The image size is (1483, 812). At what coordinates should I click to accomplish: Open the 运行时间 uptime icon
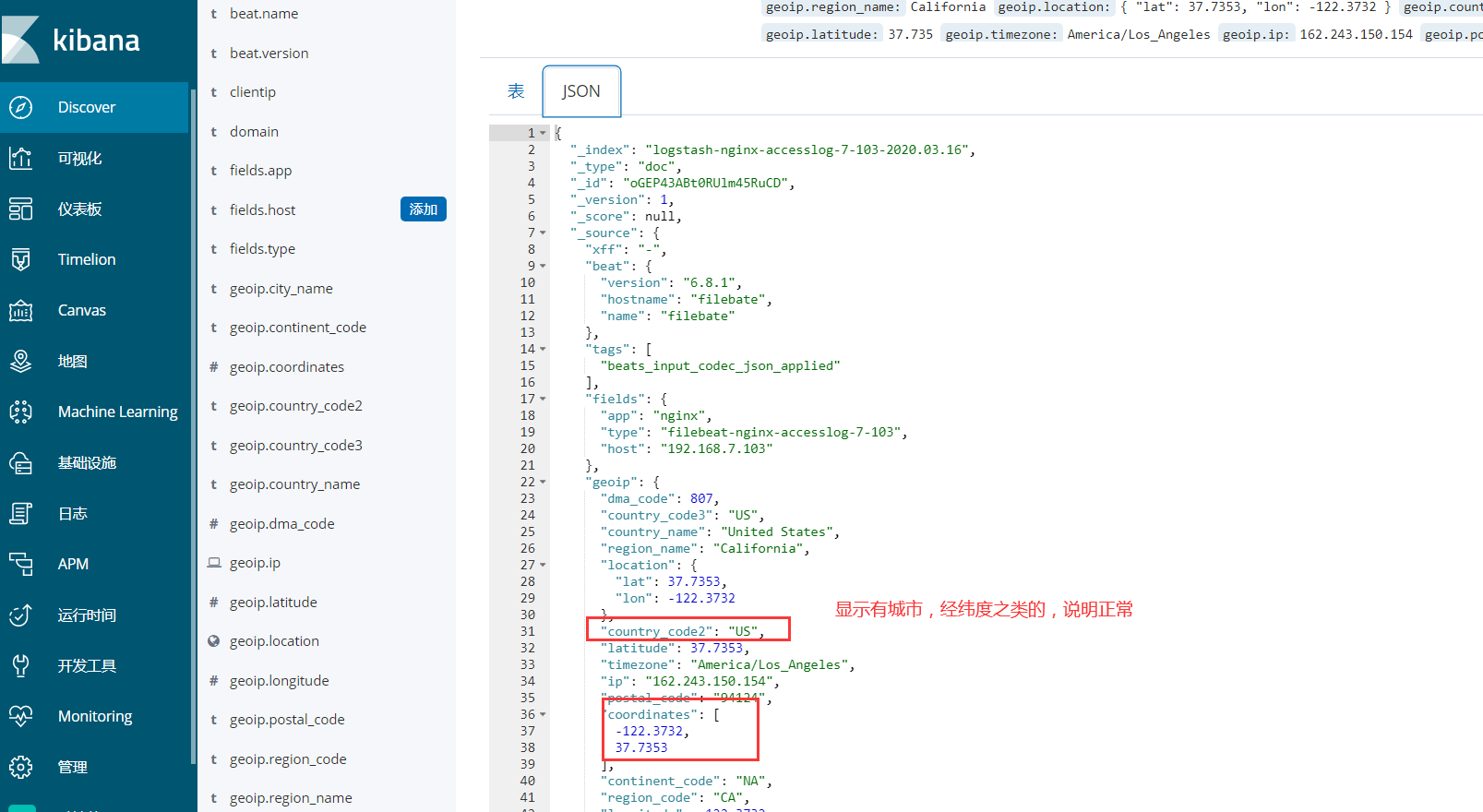pyautogui.click(x=20, y=615)
